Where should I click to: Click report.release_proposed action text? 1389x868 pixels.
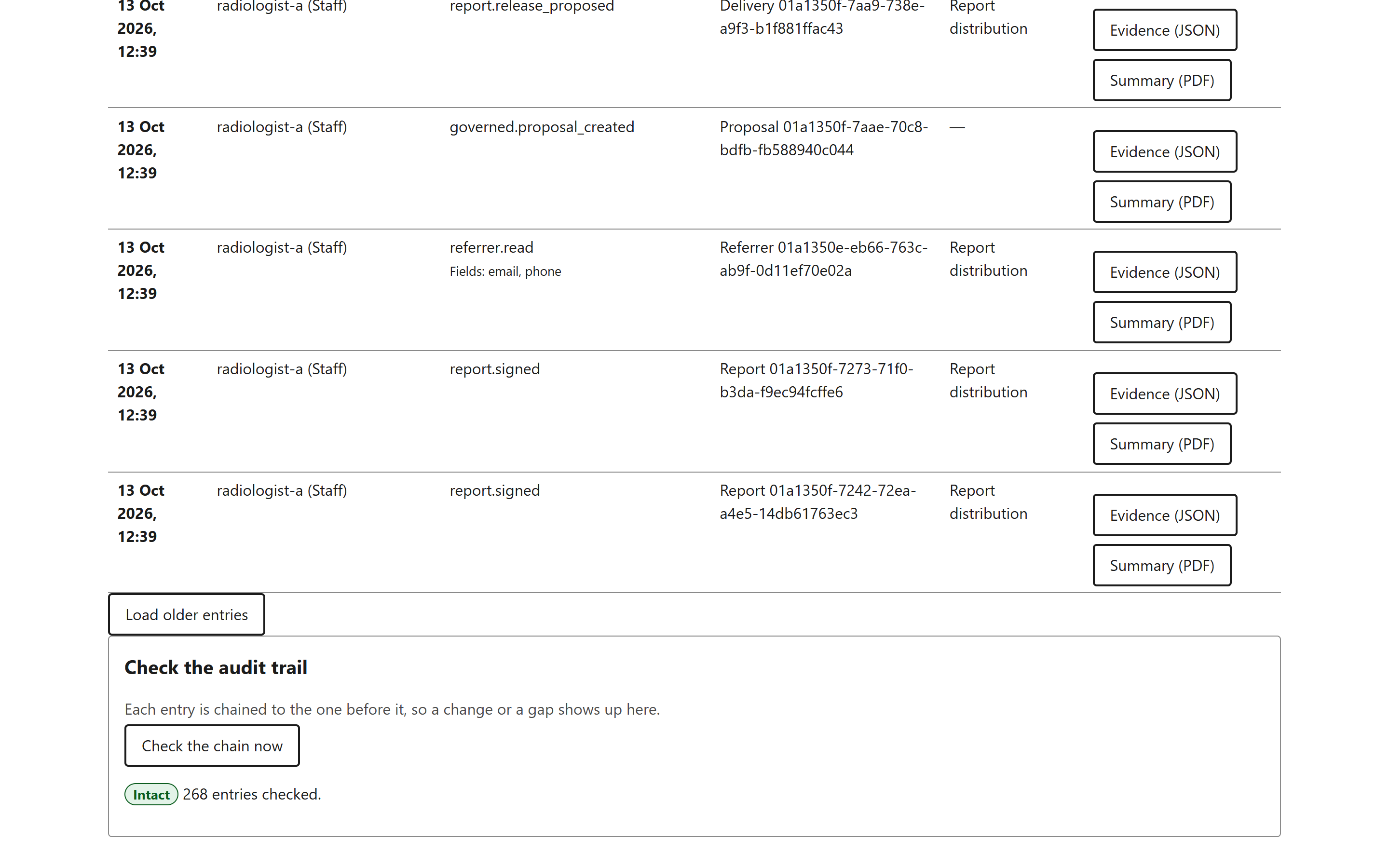point(531,6)
